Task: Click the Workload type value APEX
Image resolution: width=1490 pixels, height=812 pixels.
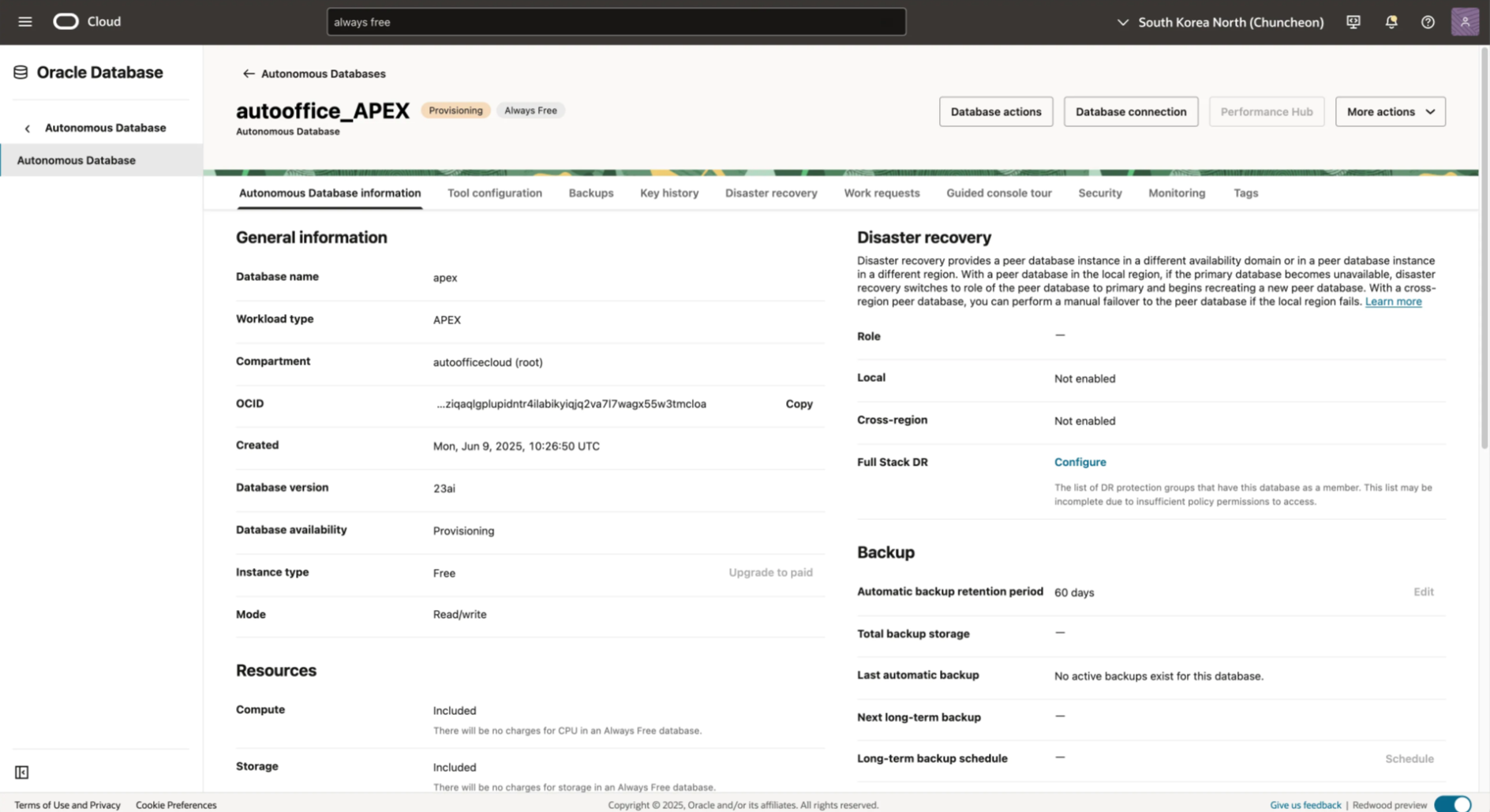Action: pyautogui.click(x=447, y=320)
